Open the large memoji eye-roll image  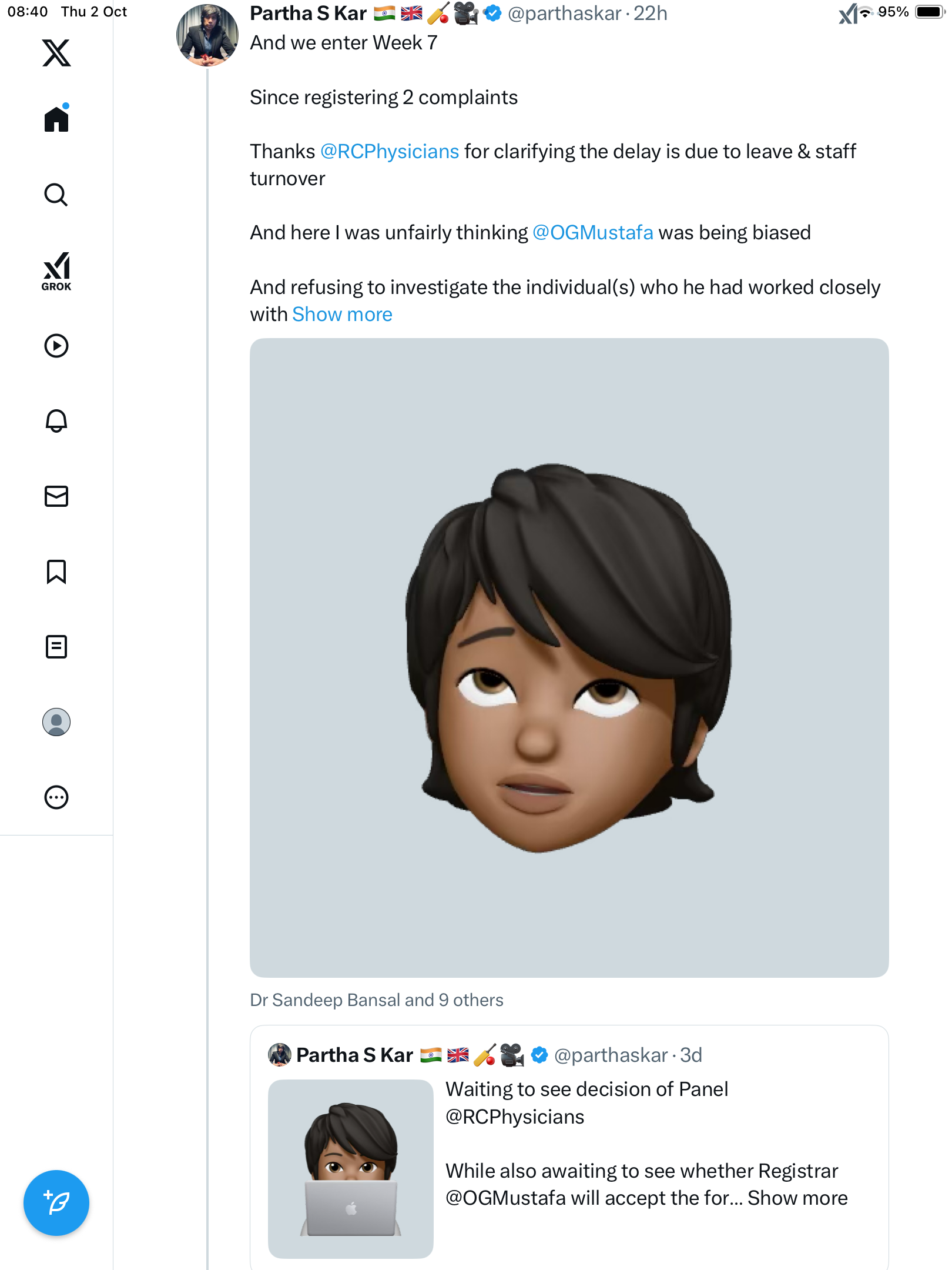pos(569,657)
